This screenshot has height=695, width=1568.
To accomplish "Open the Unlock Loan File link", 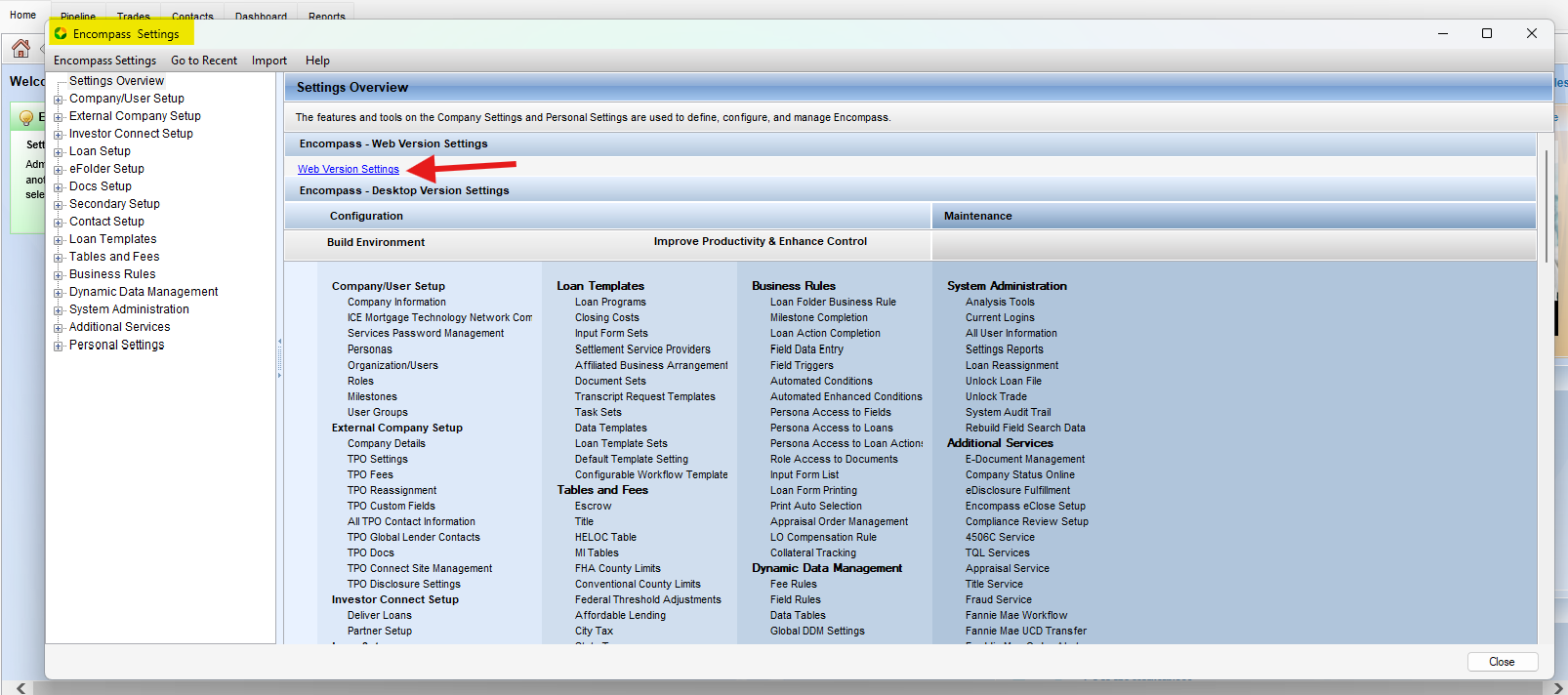I will 1004,381.
